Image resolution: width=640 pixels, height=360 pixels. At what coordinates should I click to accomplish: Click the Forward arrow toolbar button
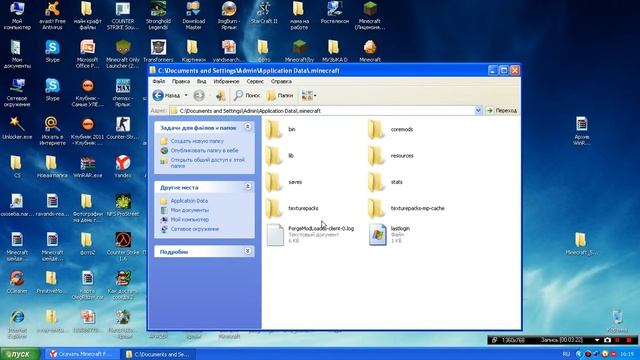tap(199, 95)
